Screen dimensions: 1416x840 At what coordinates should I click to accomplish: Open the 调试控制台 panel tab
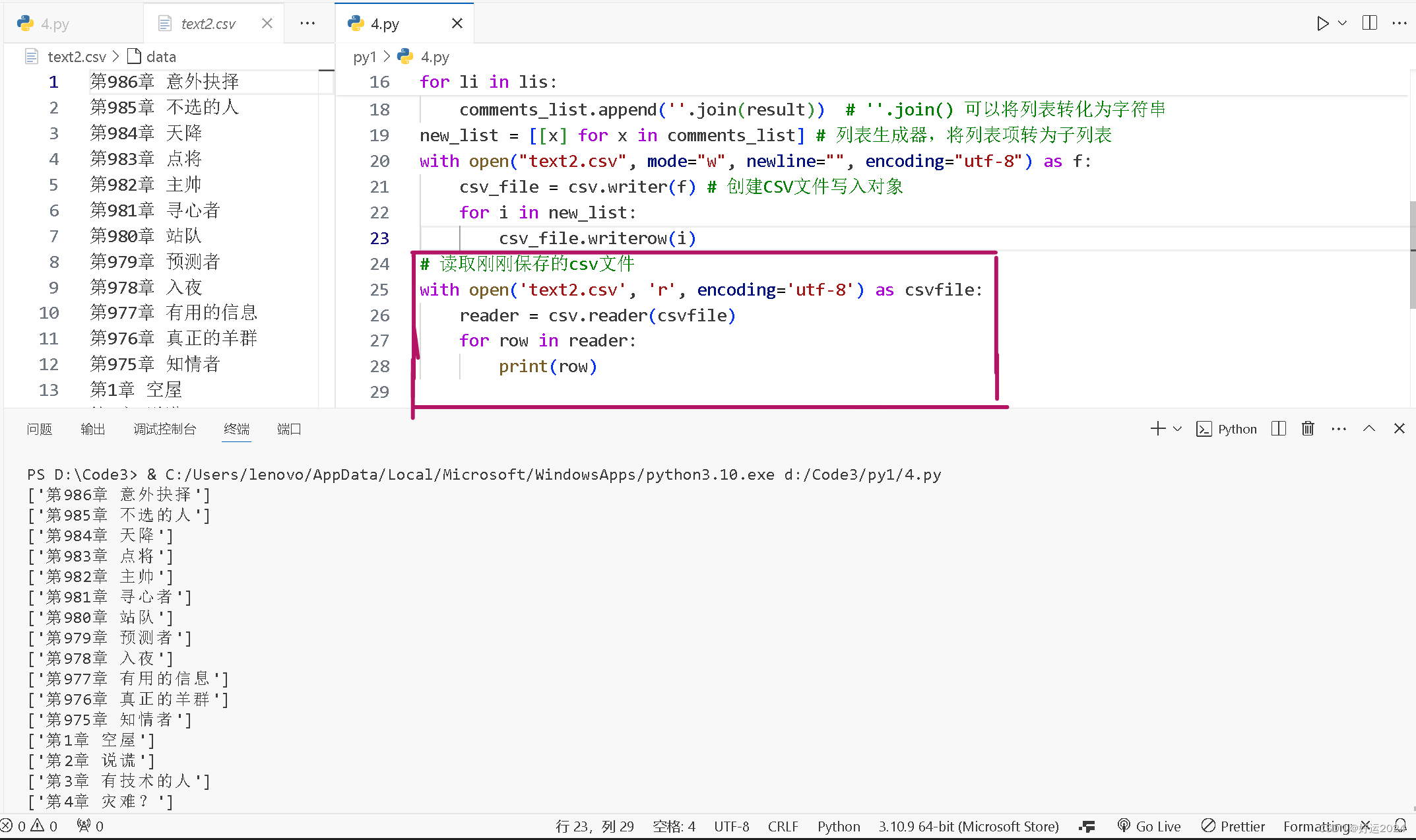click(164, 428)
